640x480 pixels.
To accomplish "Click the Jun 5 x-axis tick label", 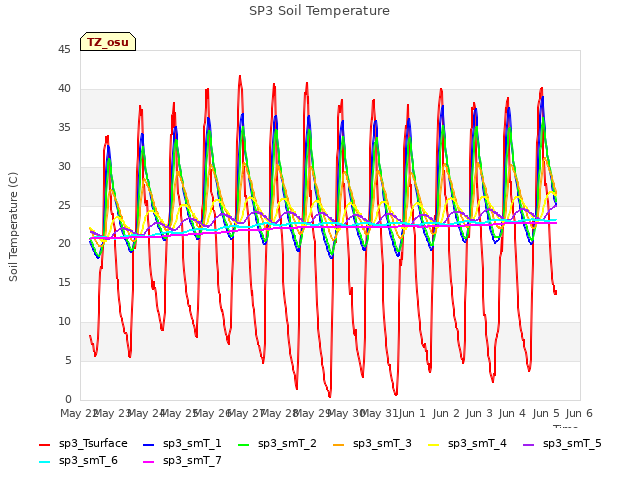I will 546,413.
